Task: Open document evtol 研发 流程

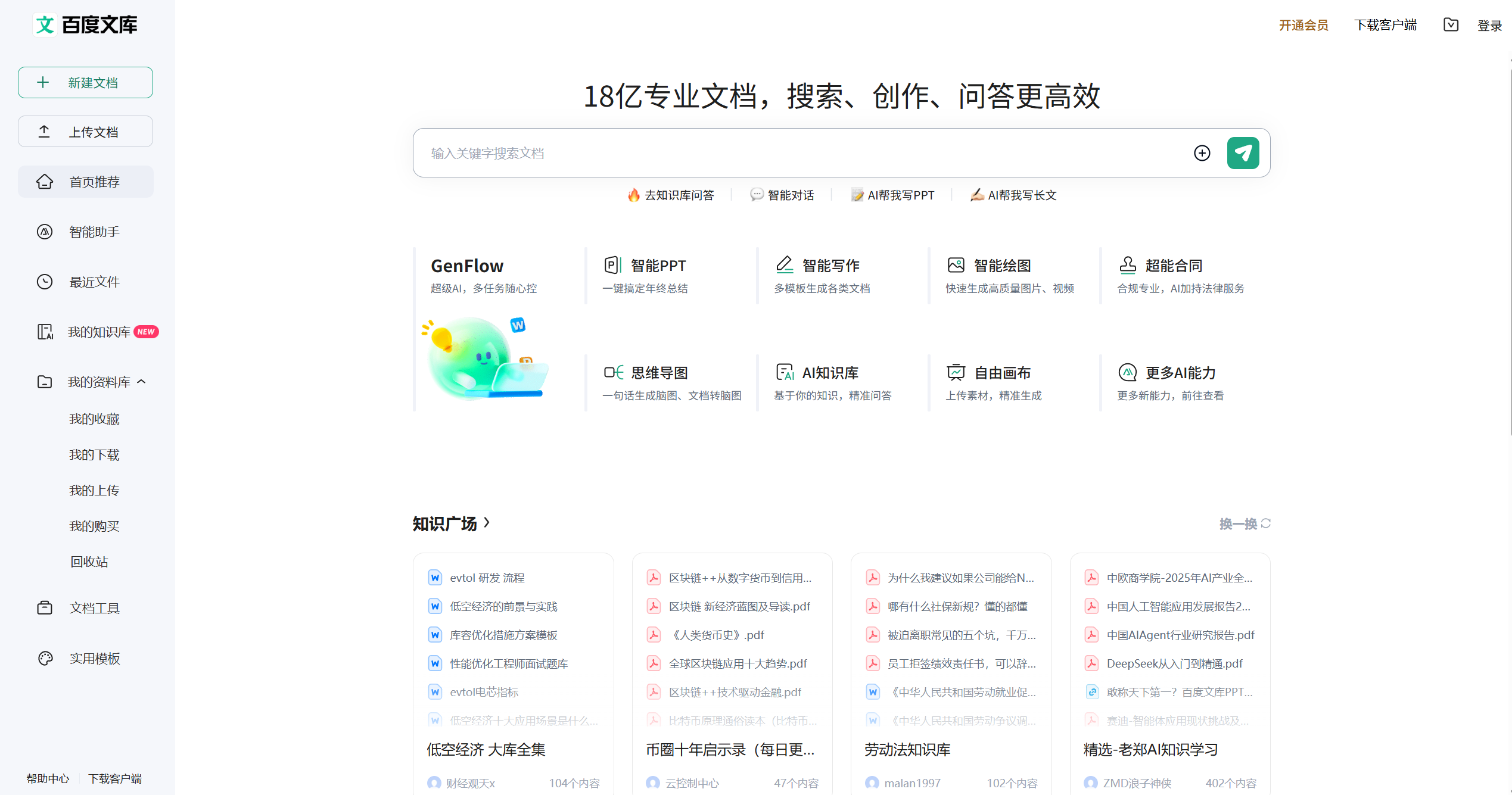Action: (x=487, y=578)
